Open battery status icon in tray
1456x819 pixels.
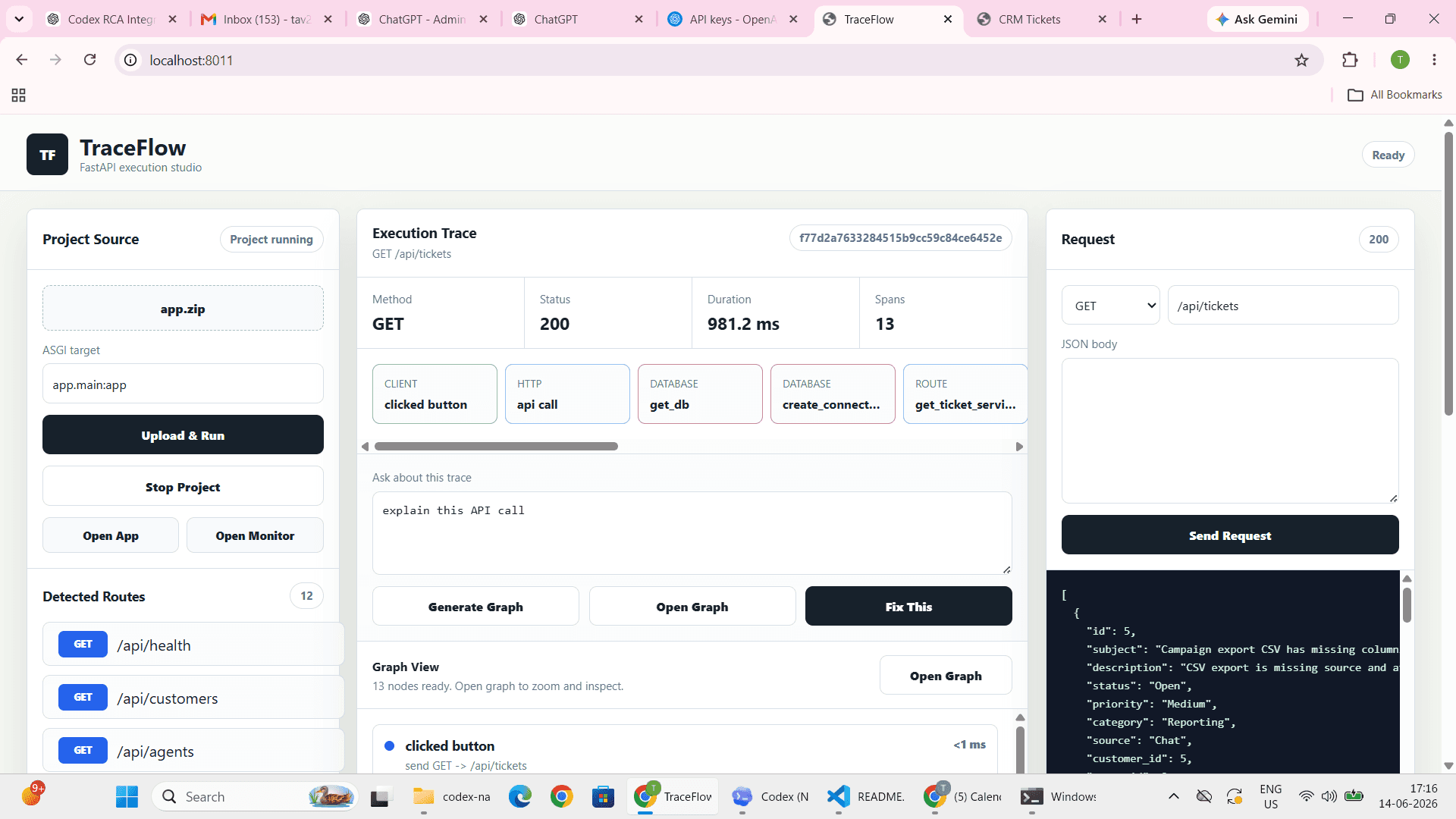click(1354, 796)
